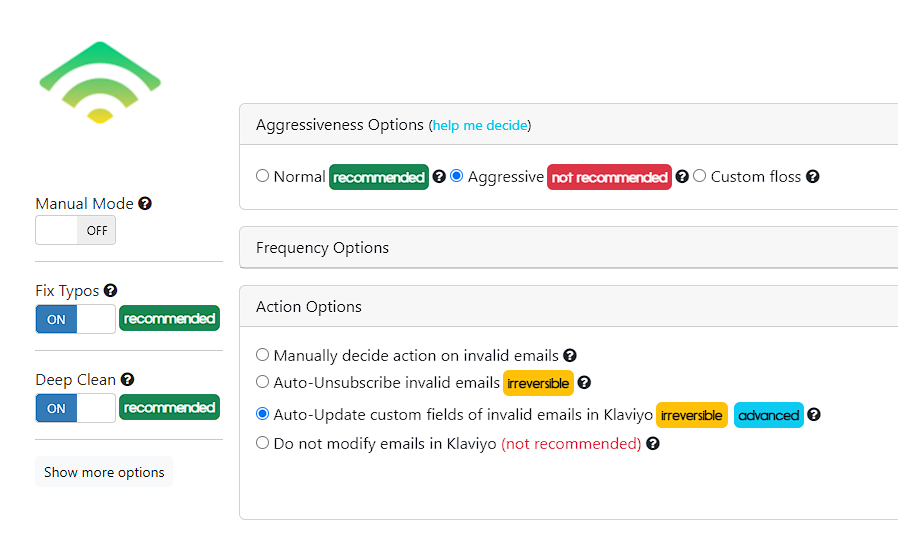The width and height of the screenshot is (898, 556).
Task: Toggle the Manual Mode switch
Action: coord(76,230)
